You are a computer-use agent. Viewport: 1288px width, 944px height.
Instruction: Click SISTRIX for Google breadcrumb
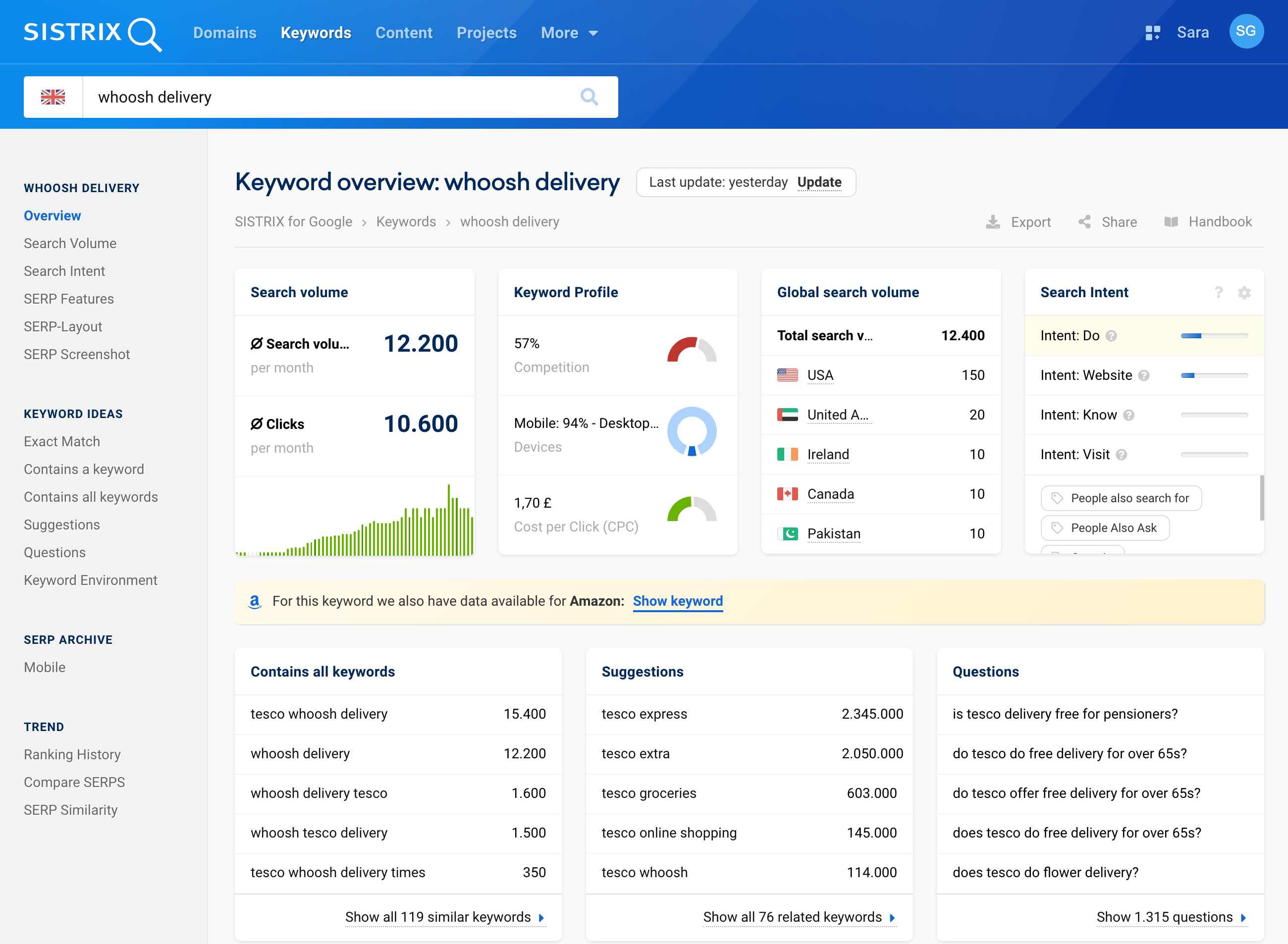[293, 222]
